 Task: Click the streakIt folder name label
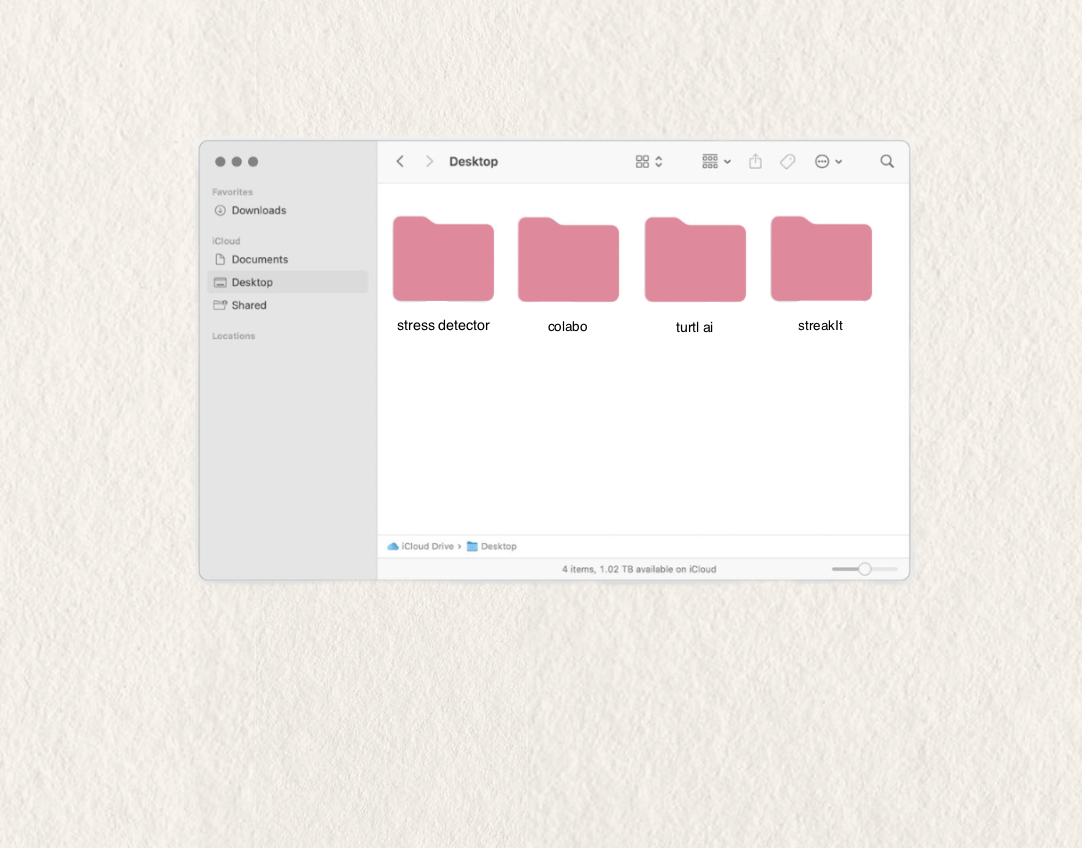click(820, 326)
